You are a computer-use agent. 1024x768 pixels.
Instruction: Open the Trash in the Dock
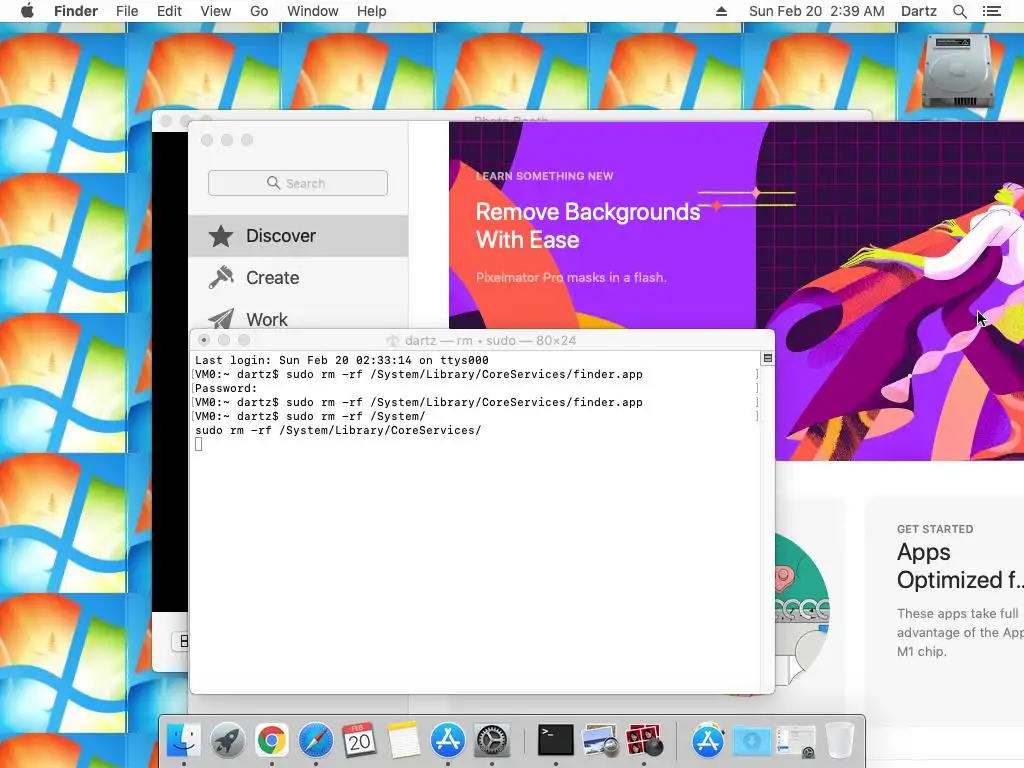click(840, 740)
